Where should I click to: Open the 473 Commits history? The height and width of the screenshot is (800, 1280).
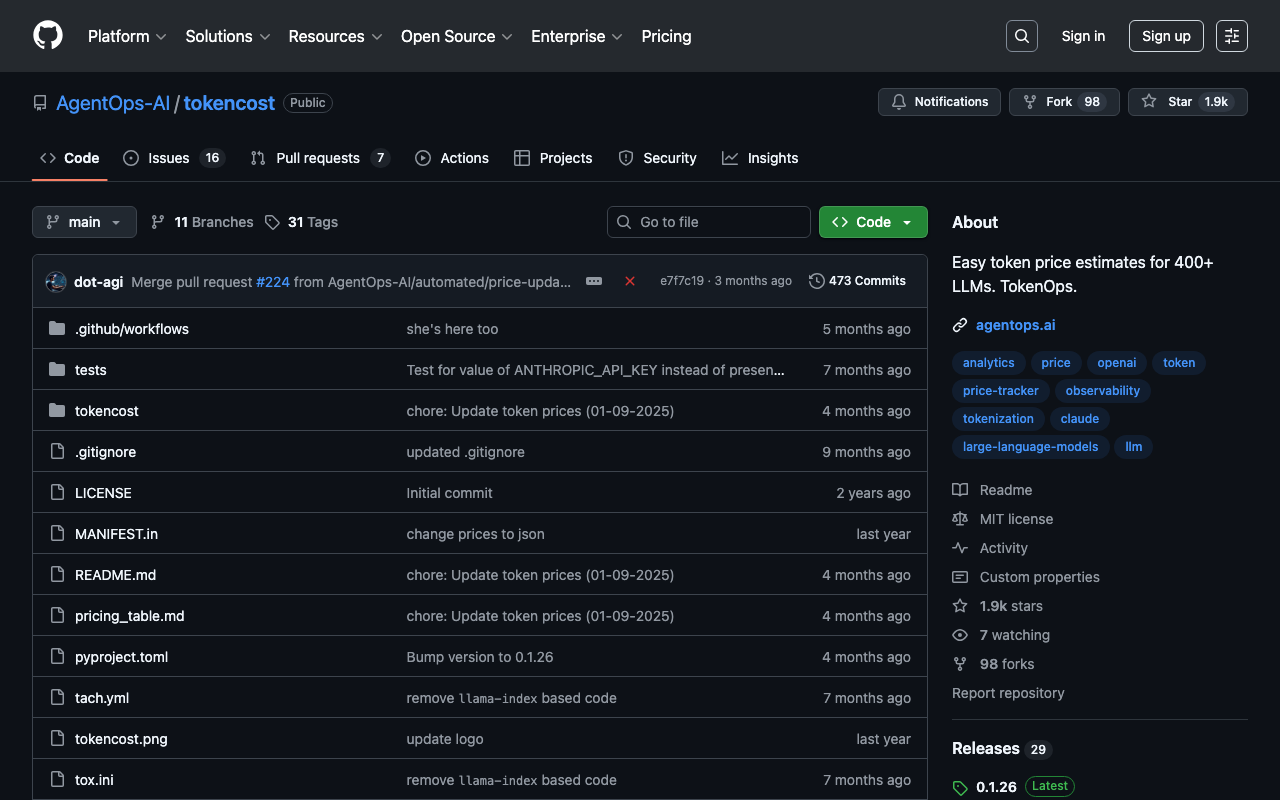point(857,281)
